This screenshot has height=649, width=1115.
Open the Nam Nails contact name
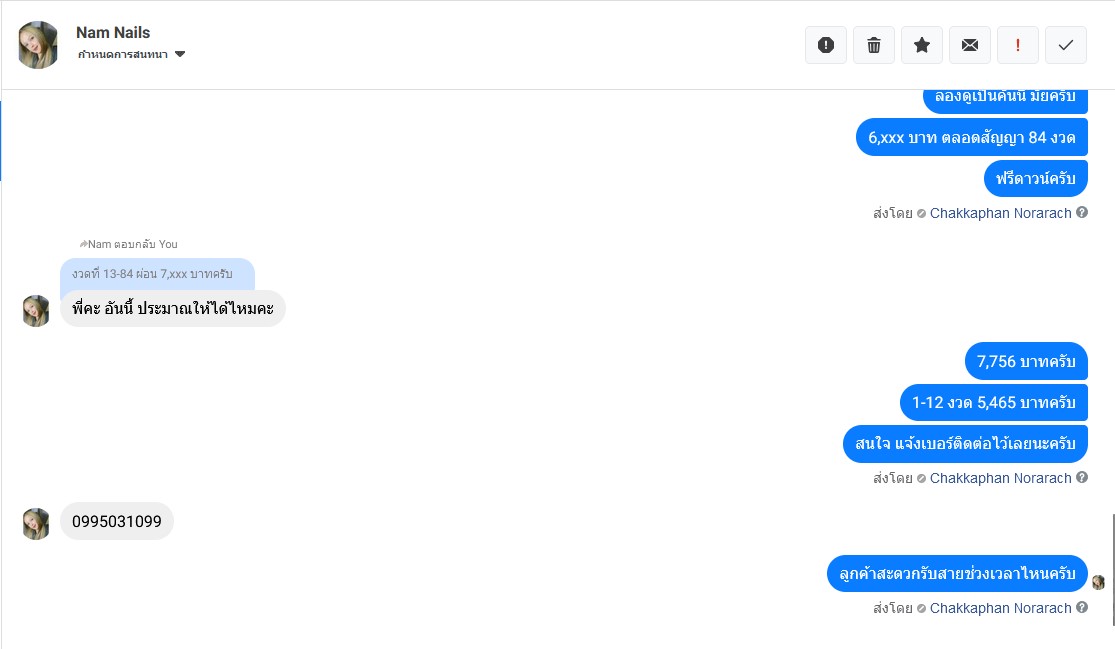click(x=113, y=33)
